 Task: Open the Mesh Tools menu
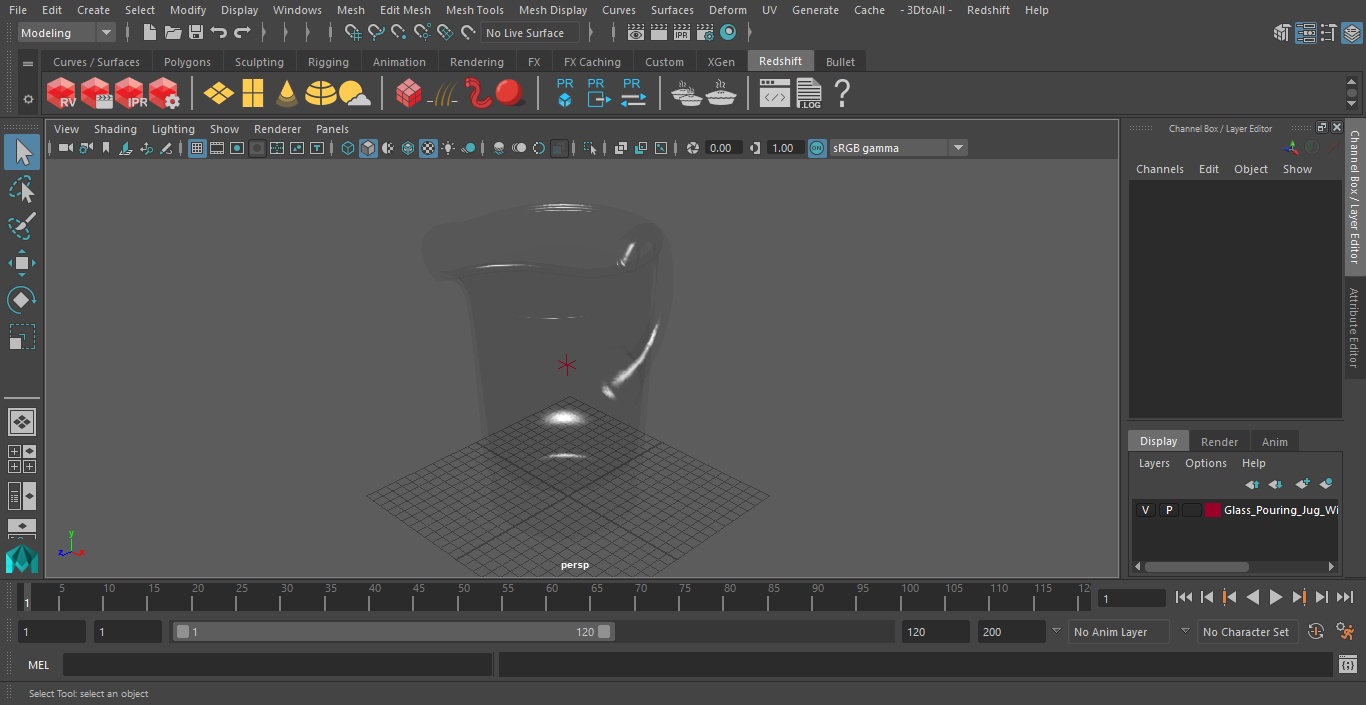[474, 10]
